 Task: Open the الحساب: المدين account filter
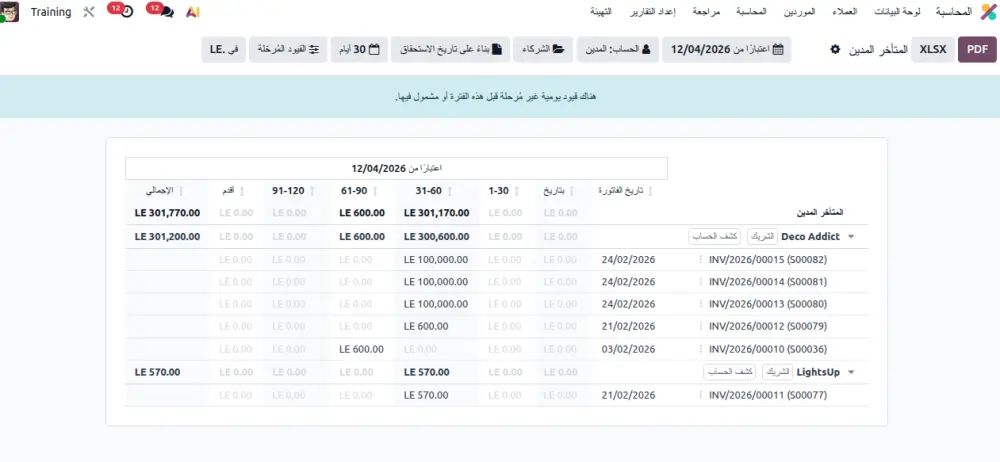point(617,49)
